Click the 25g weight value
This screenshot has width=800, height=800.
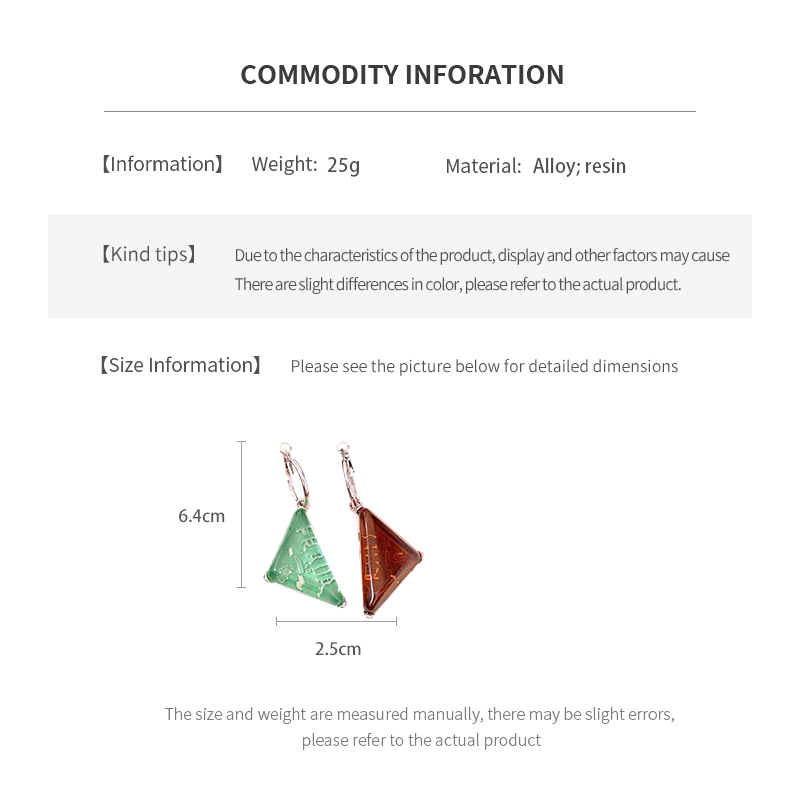[x=343, y=164]
